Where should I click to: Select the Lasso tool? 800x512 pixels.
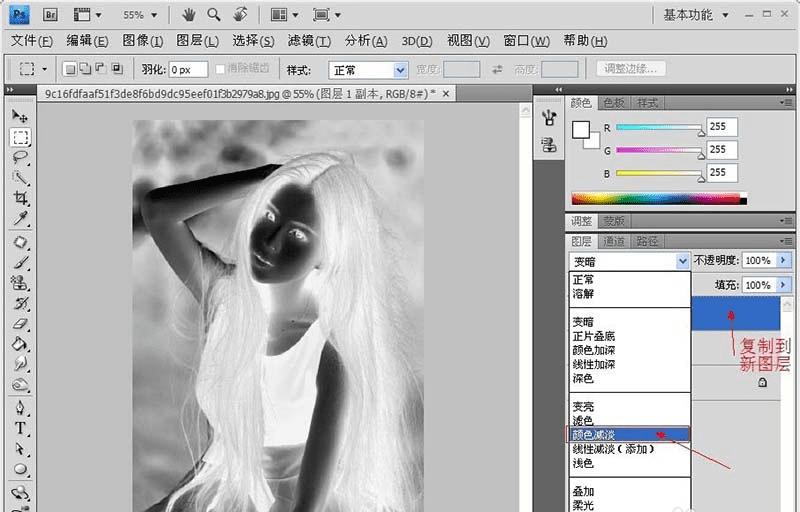click(20, 157)
